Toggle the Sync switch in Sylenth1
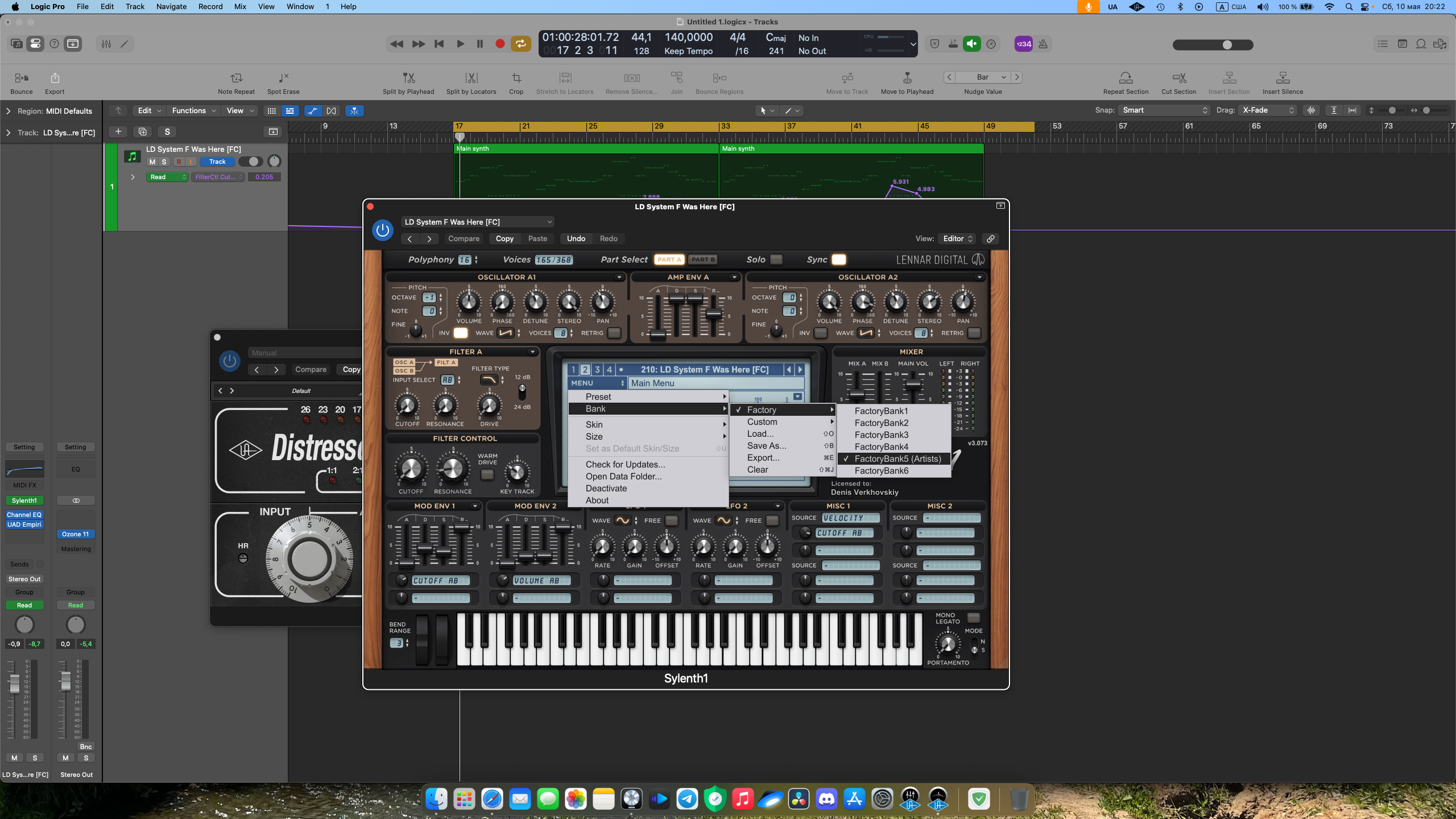 click(839, 259)
